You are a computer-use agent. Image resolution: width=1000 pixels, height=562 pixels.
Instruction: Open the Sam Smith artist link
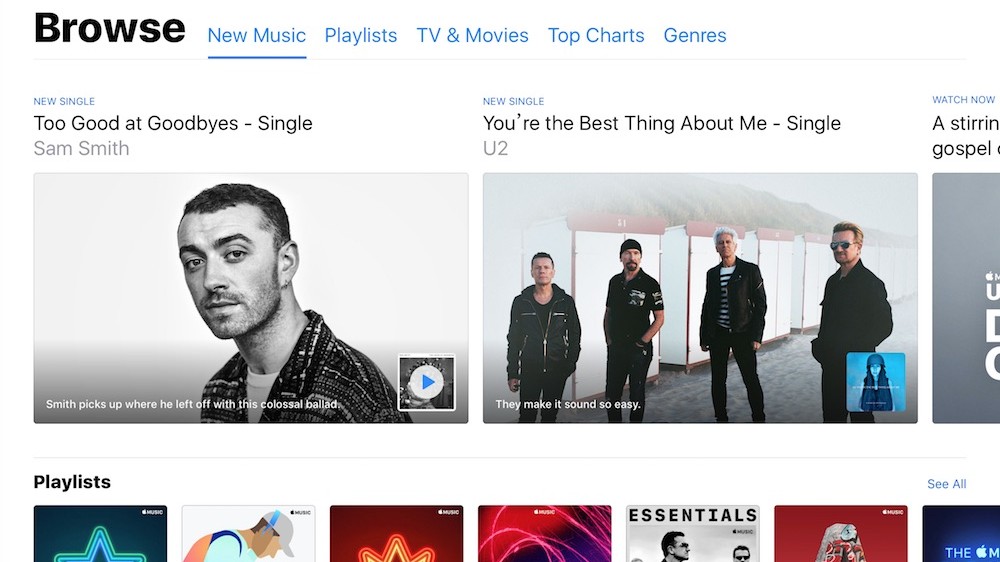pyautogui.click(x=82, y=148)
